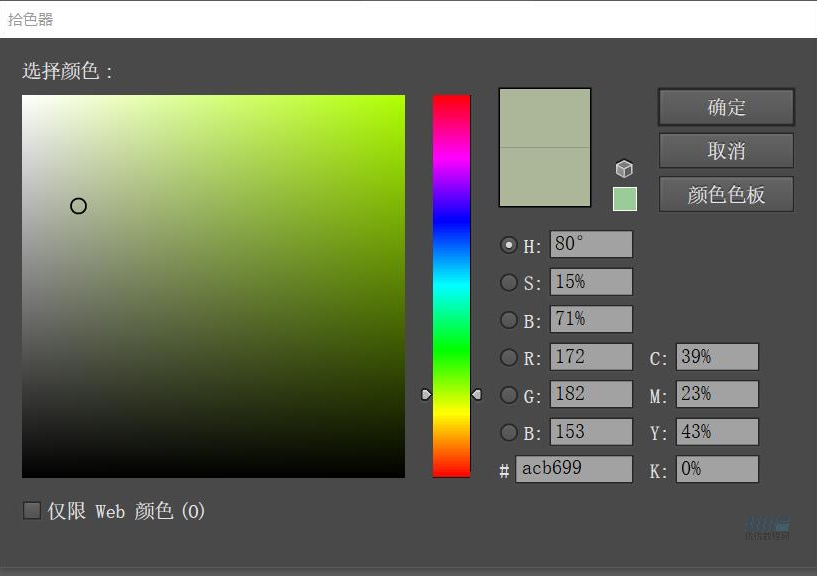
Task: Click the 确定 button
Action: (x=726, y=108)
